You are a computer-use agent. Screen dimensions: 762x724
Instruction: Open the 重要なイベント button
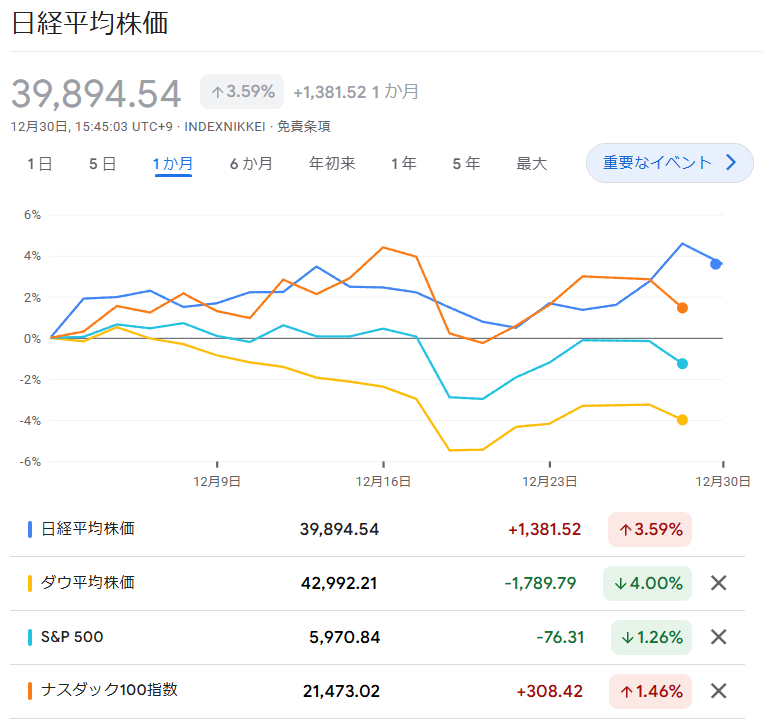tap(670, 163)
